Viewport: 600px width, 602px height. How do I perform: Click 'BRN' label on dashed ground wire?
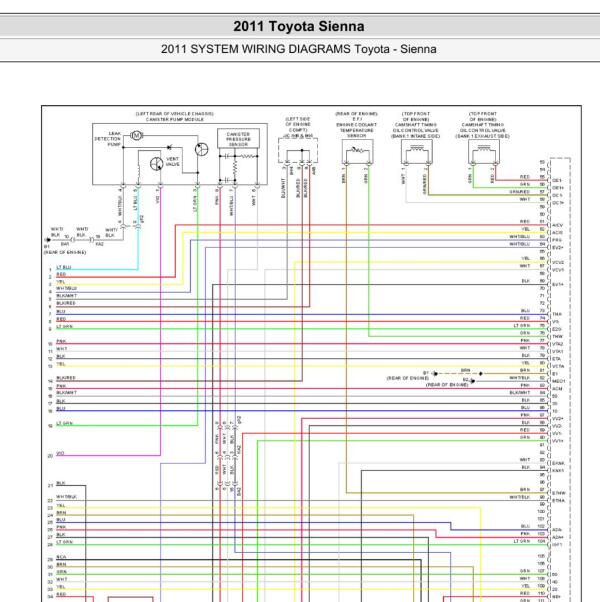(465, 370)
